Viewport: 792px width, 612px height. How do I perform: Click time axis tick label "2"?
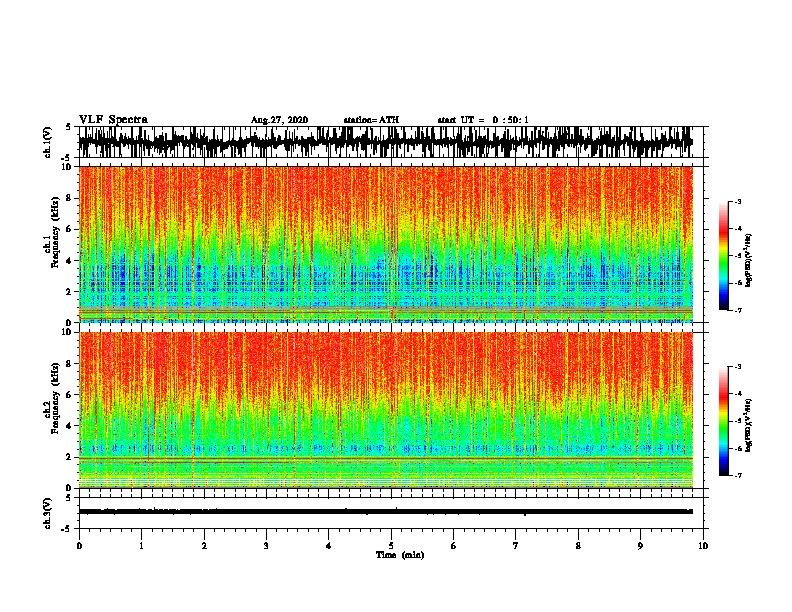(x=204, y=546)
